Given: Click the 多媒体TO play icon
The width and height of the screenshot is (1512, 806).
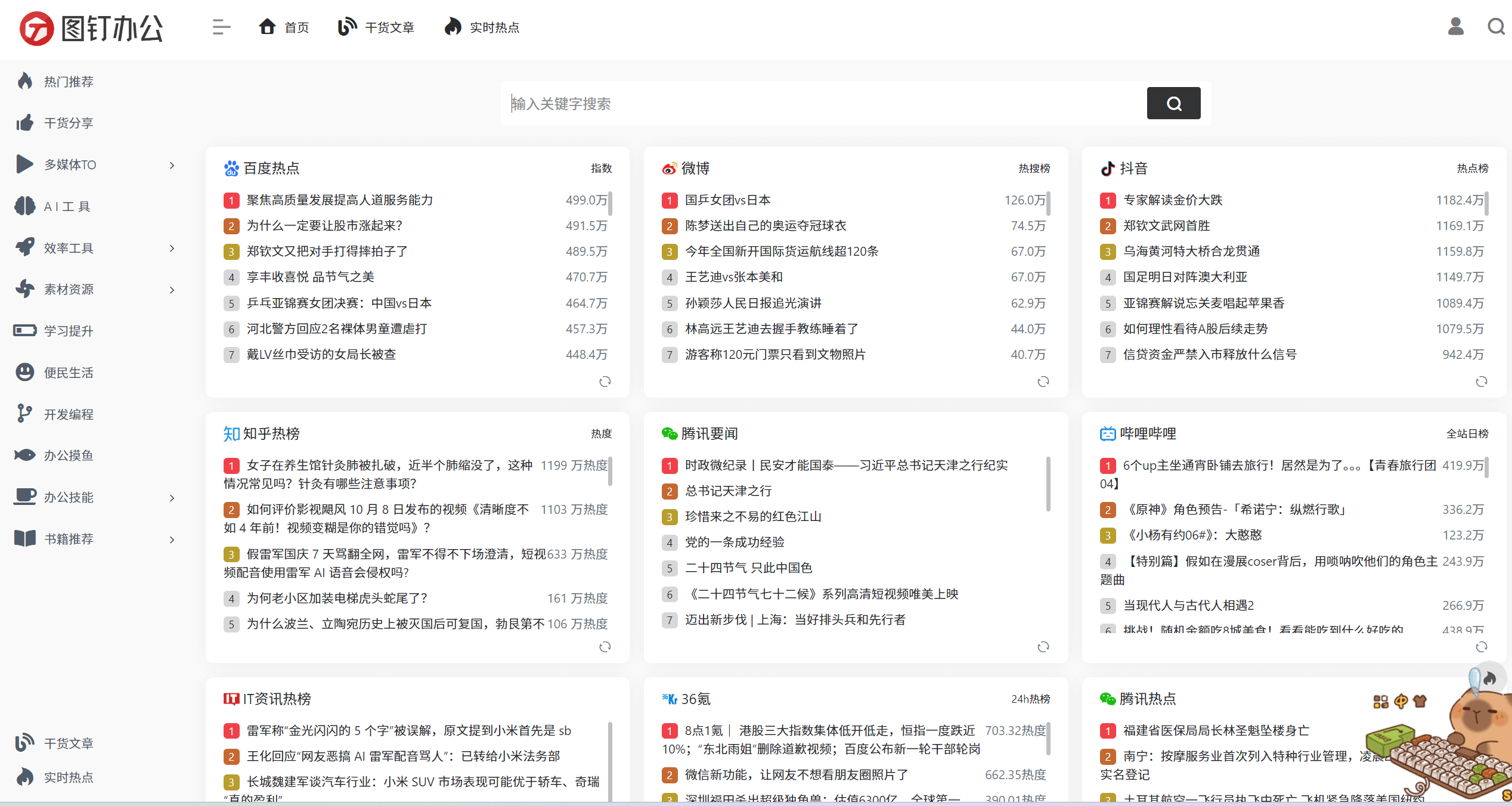Looking at the screenshot, I should click(25, 164).
